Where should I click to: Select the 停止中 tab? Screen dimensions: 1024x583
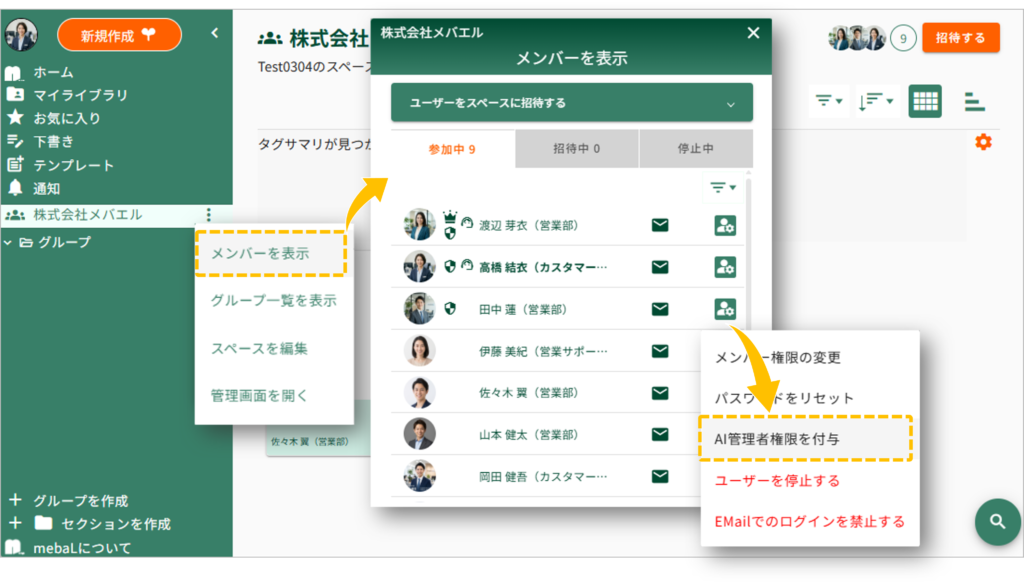point(696,148)
